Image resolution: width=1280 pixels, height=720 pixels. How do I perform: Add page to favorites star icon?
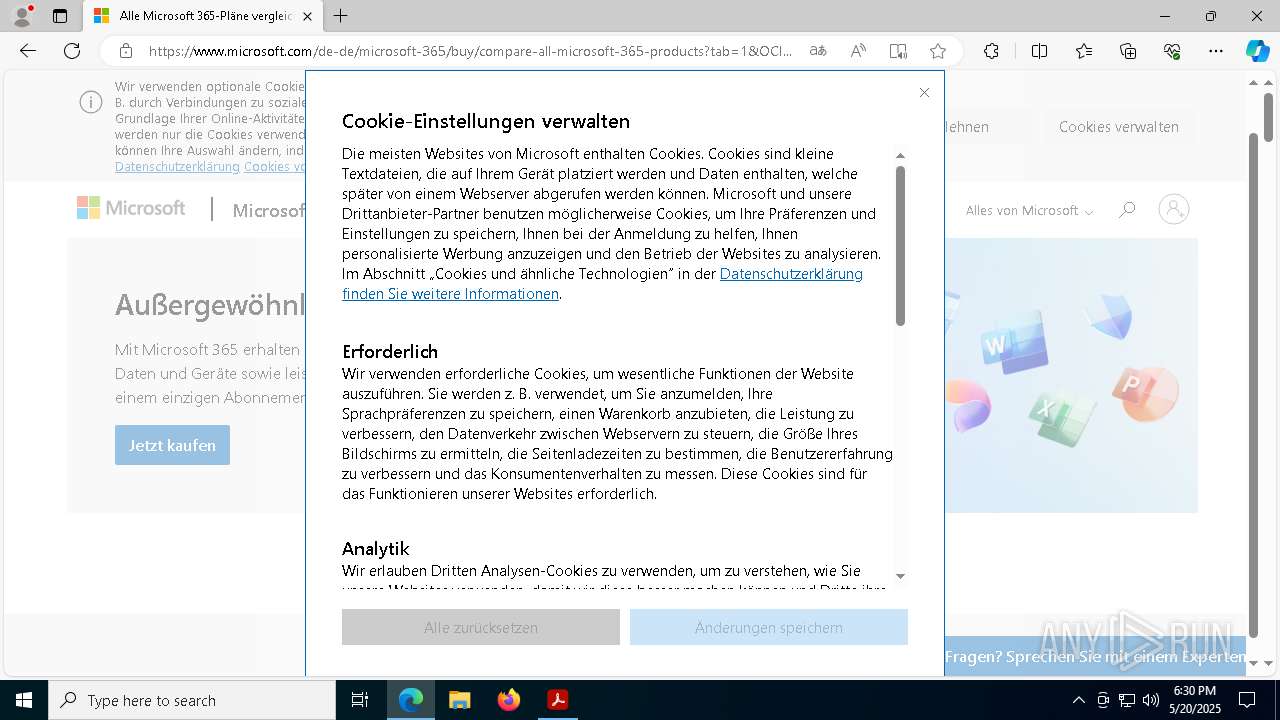point(937,51)
